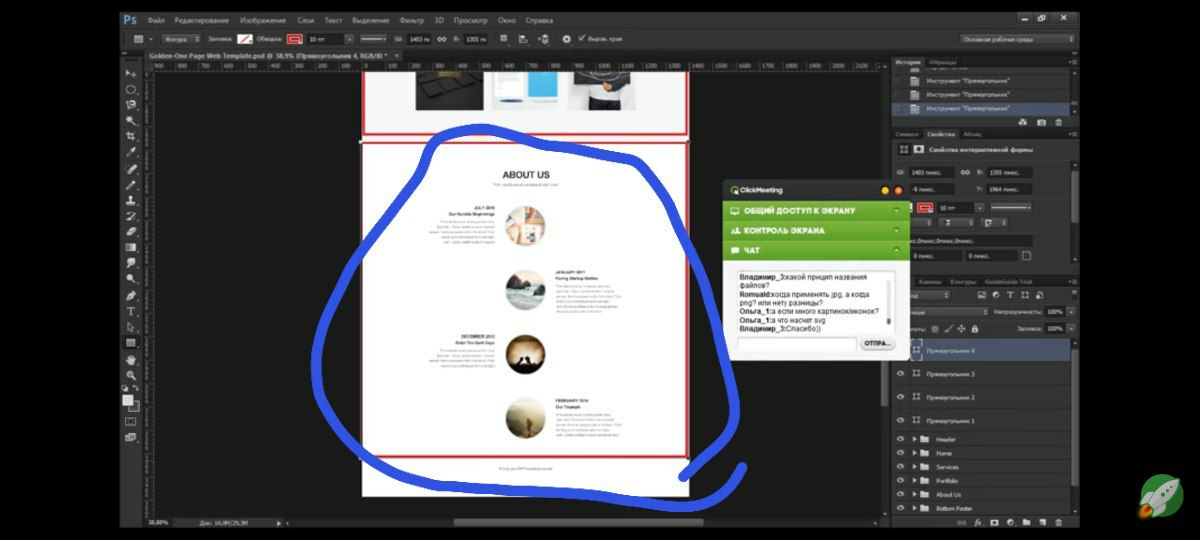Filter layers by type layers
The height and width of the screenshot is (540, 1200).
[1010, 295]
